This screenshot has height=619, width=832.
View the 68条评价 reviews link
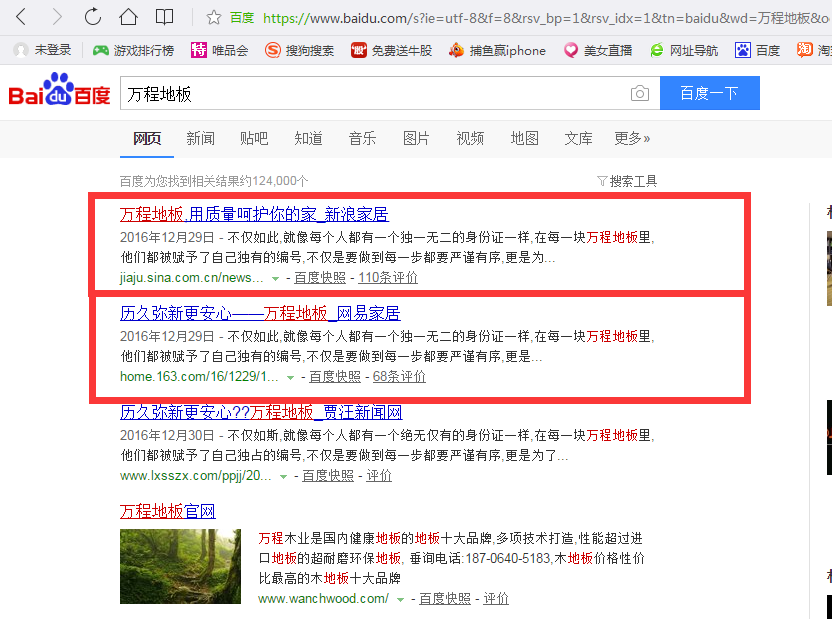399,377
